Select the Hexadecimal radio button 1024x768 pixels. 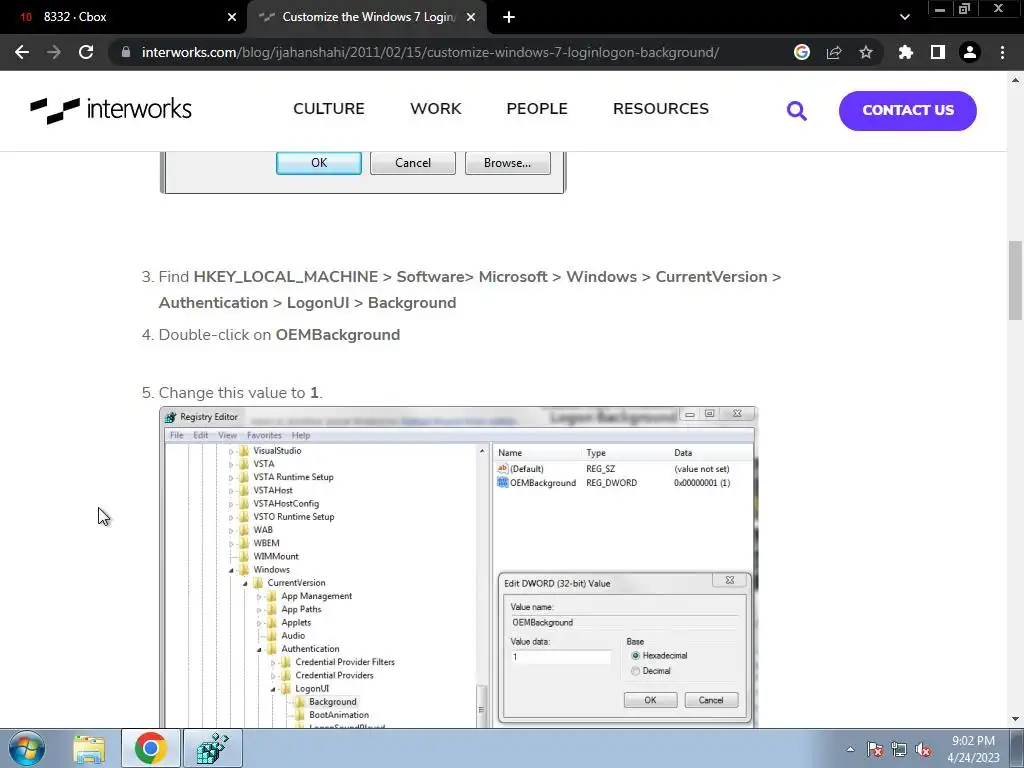(635, 656)
